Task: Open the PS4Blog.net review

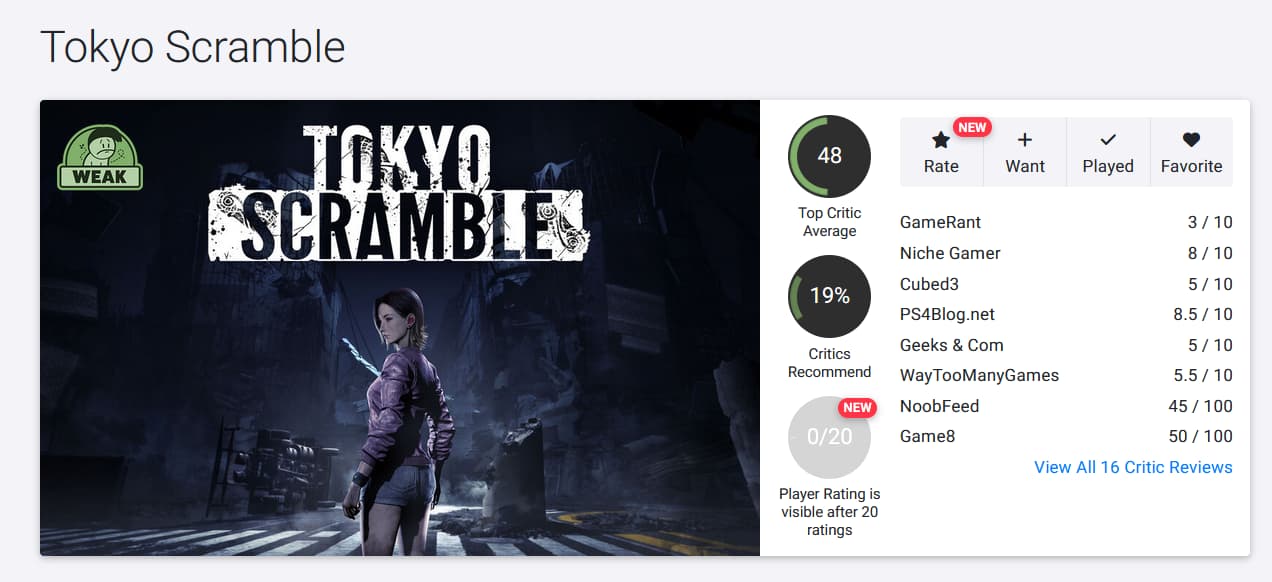Action: click(947, 314)
